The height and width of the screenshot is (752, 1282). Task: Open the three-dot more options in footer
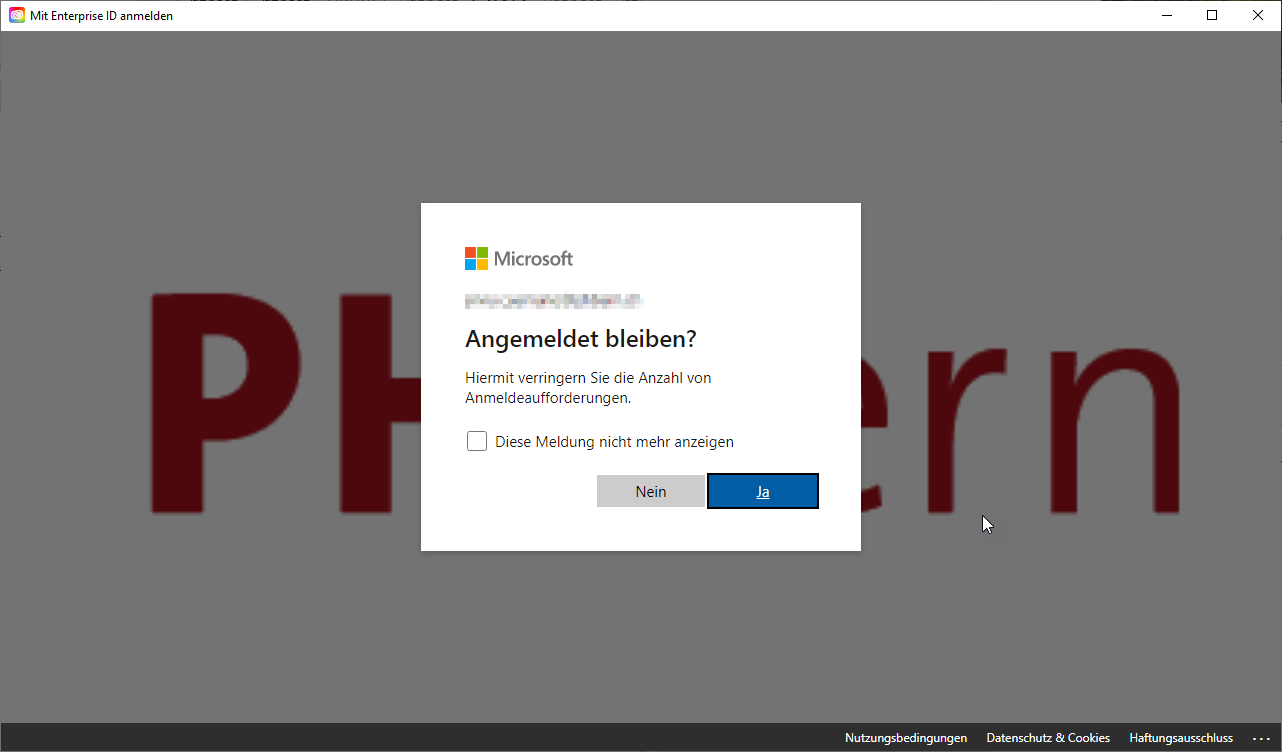point(1260,738)
